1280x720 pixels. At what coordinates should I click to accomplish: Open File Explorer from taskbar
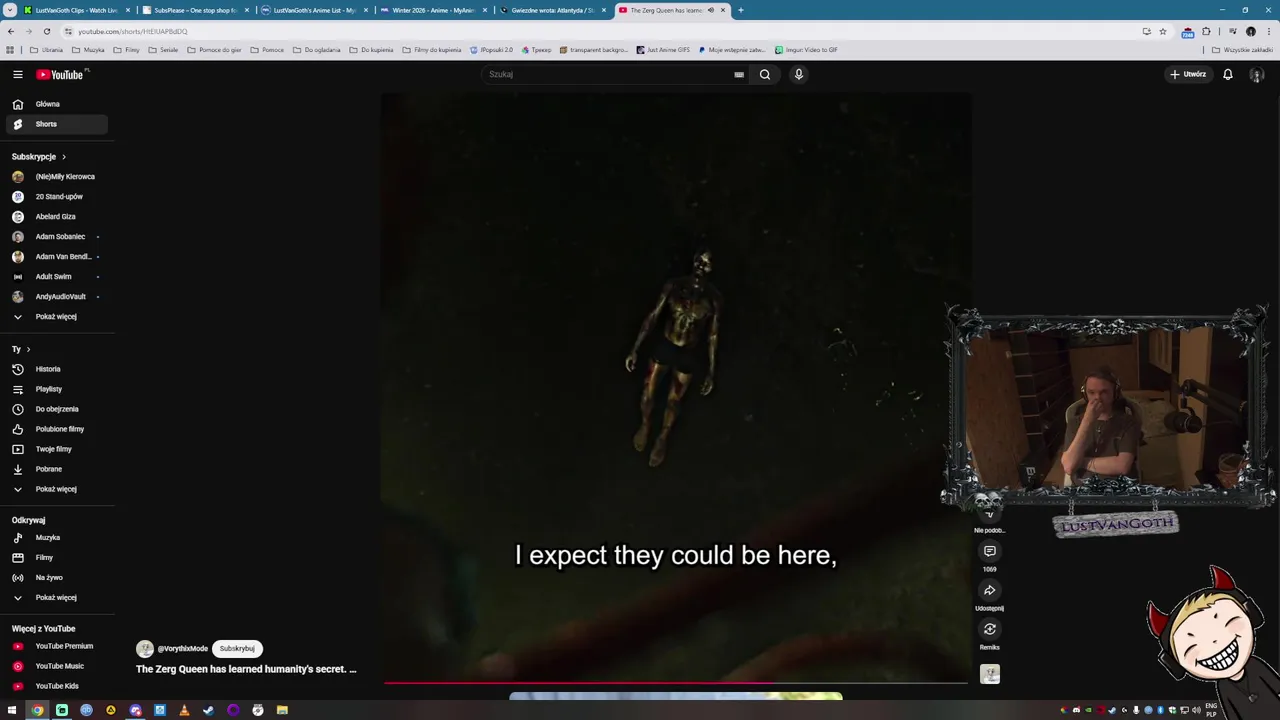(282, 710)
